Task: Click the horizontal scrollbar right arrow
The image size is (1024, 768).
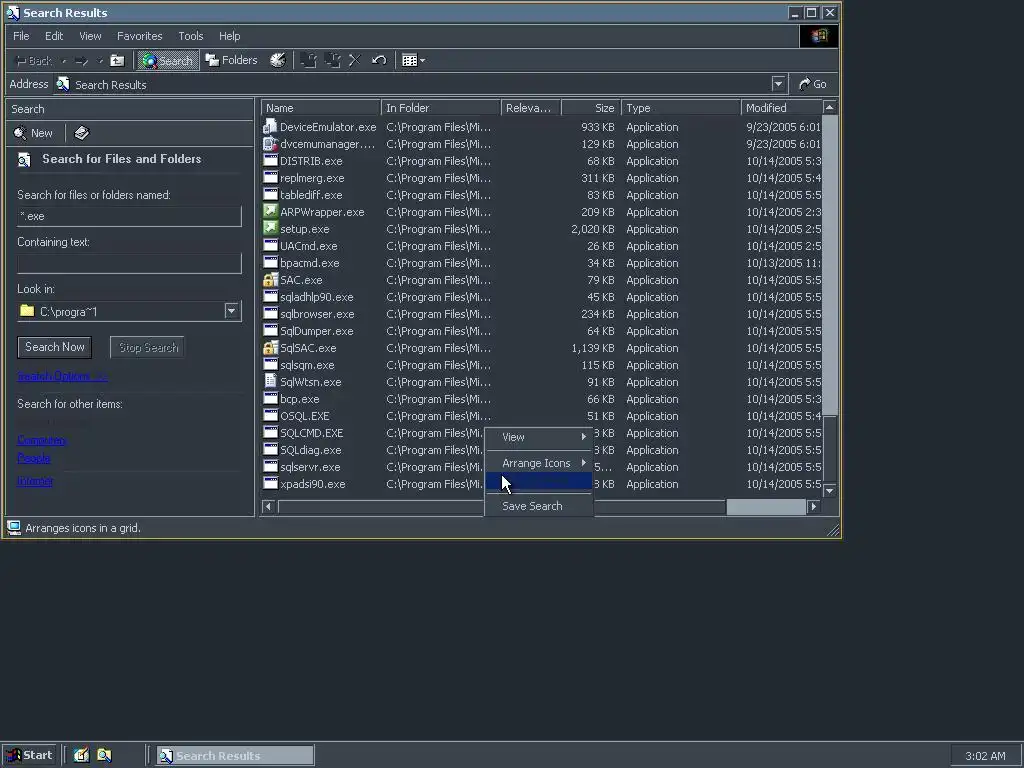Action: point(814,506)
